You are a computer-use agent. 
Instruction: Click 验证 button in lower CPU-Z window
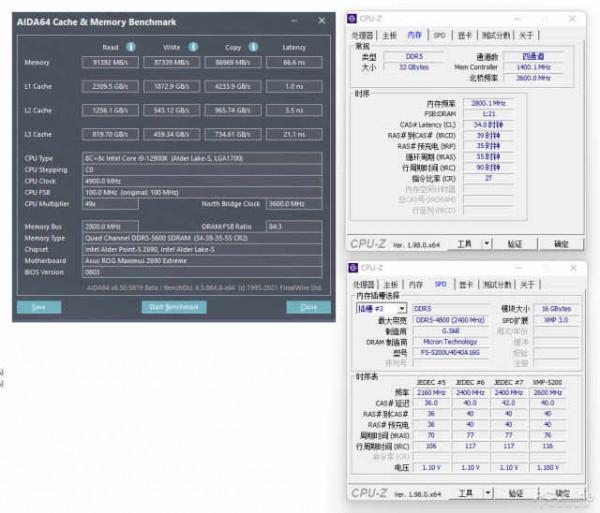tap(515, 493)
